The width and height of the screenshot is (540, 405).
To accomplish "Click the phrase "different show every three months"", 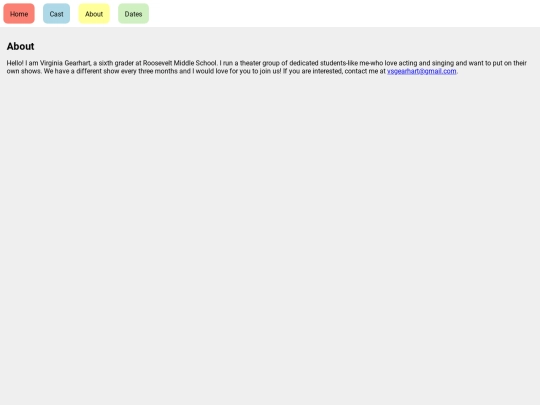I will 126,71.
